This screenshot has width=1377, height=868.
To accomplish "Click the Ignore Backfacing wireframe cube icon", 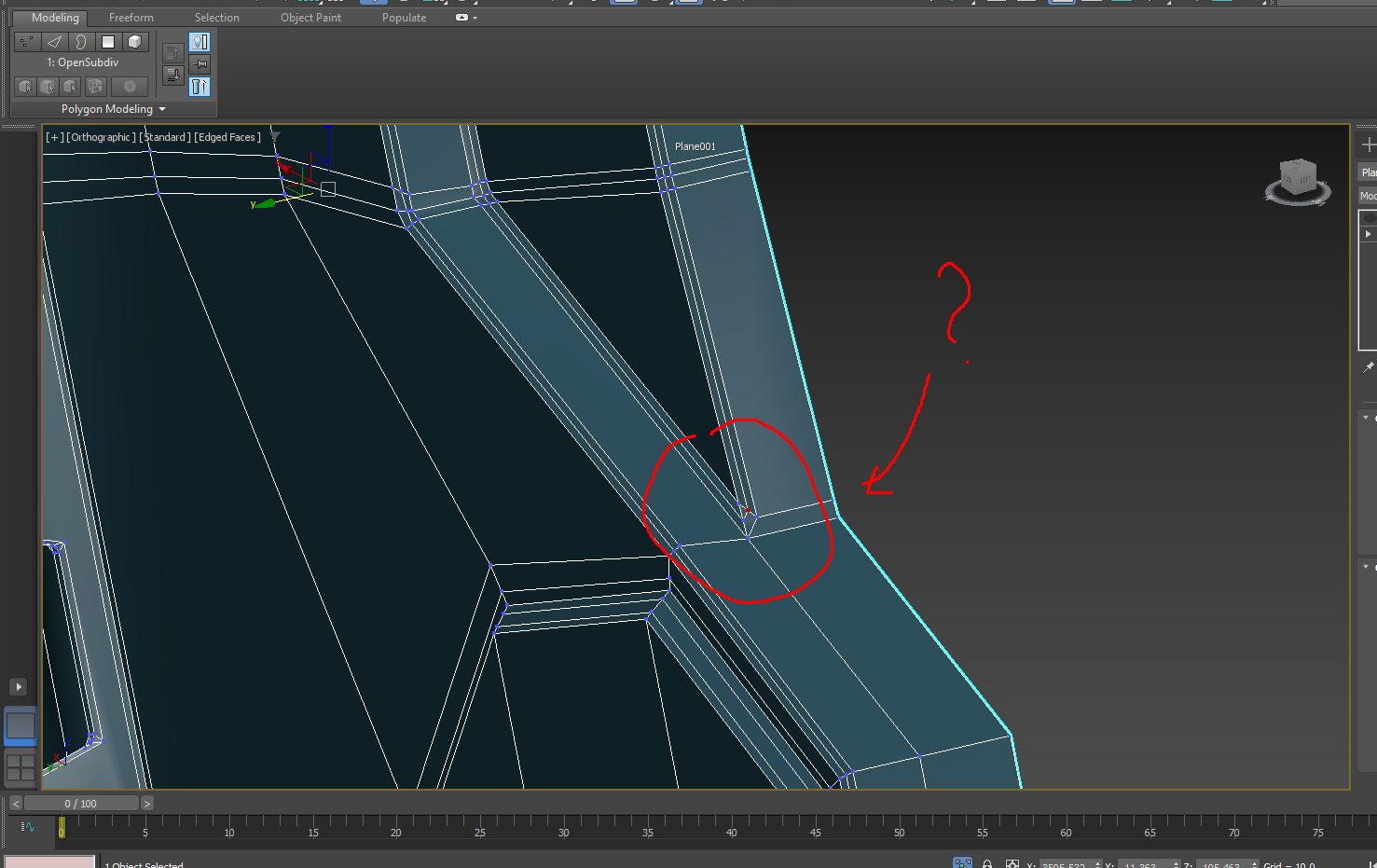I will [x=95, y=87].
